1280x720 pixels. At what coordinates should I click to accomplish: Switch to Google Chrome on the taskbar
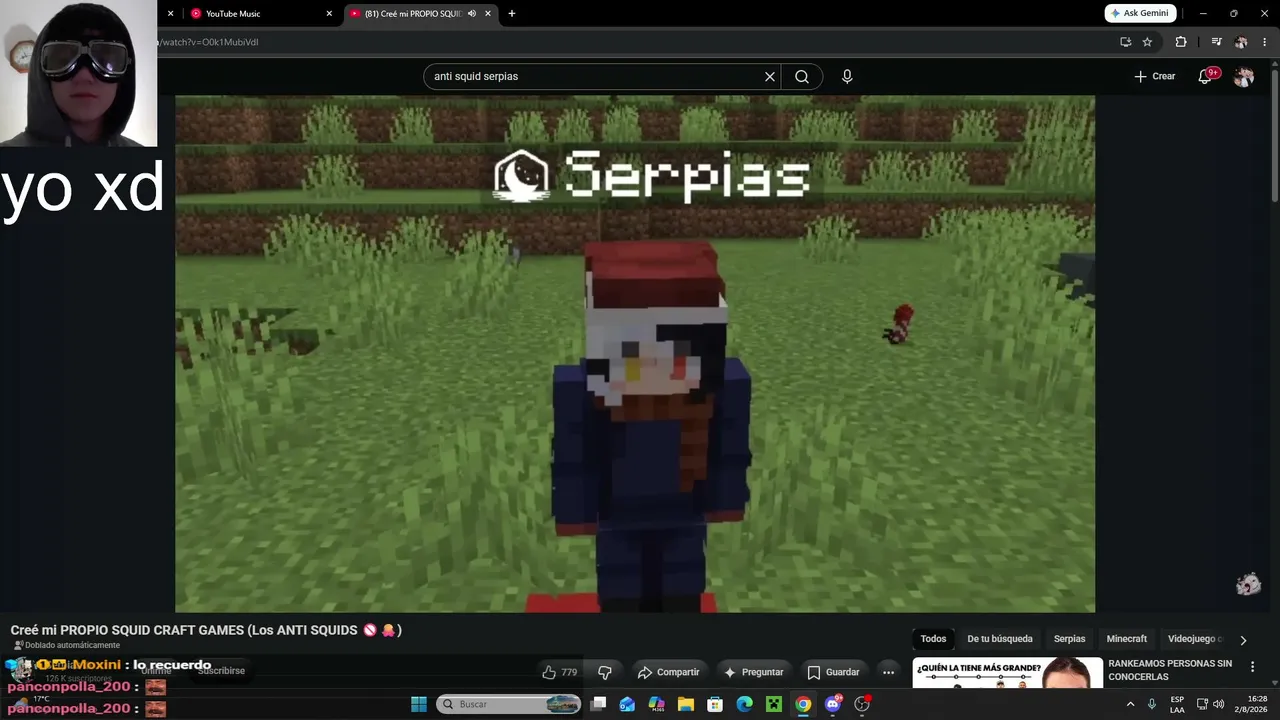tap(803, 704)
